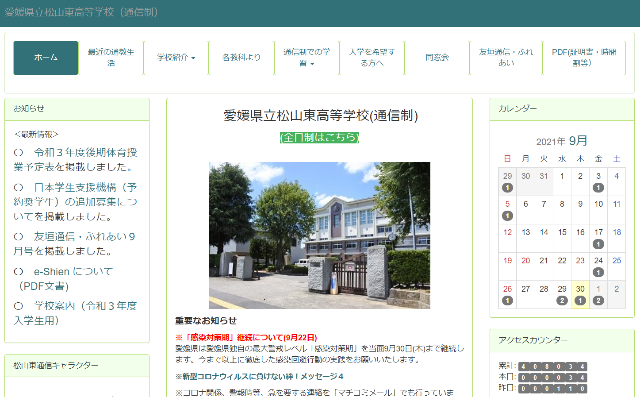Open e-Shien について PDF link

tap(63, 279)
